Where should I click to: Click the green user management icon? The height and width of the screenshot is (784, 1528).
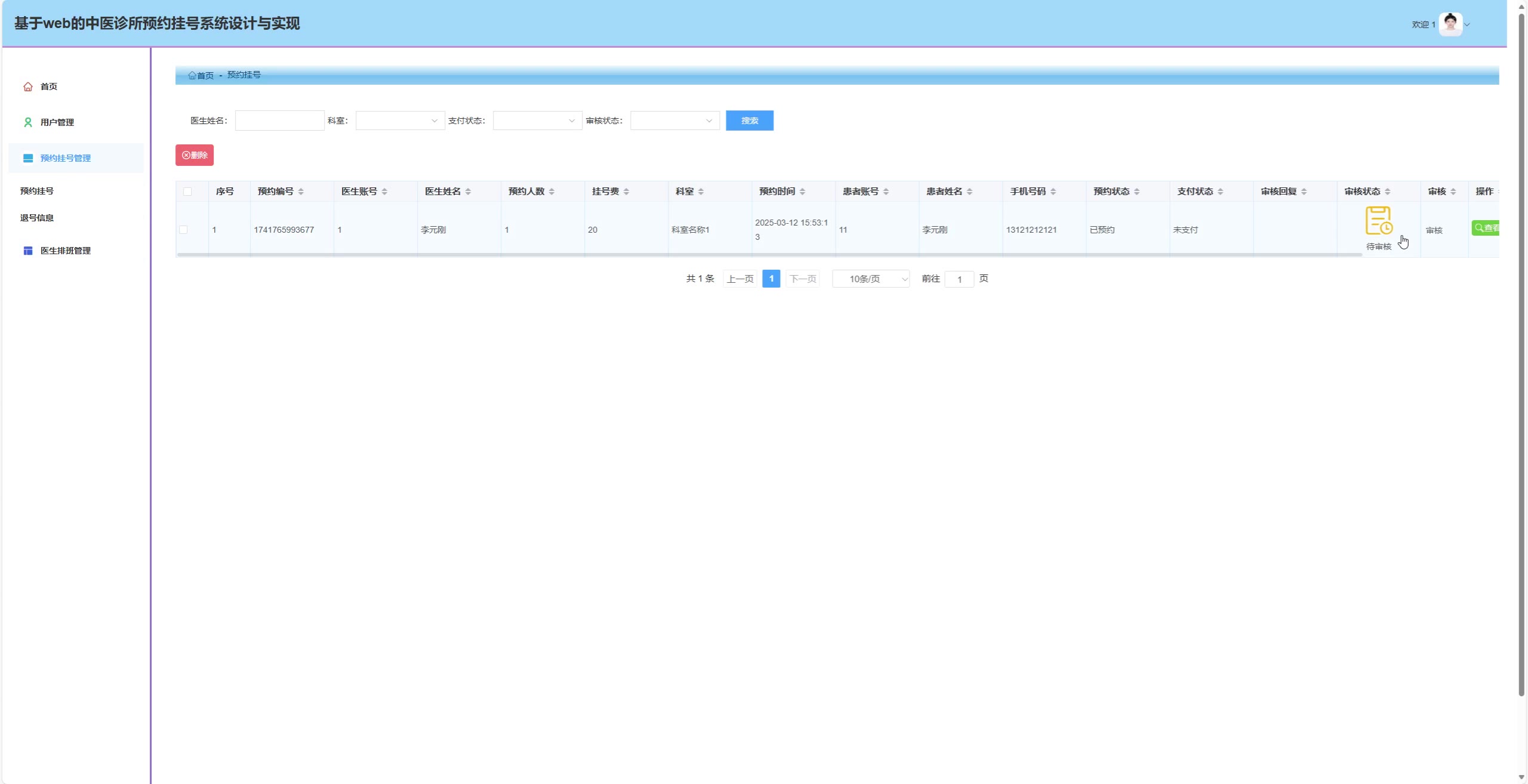[28, 122]
